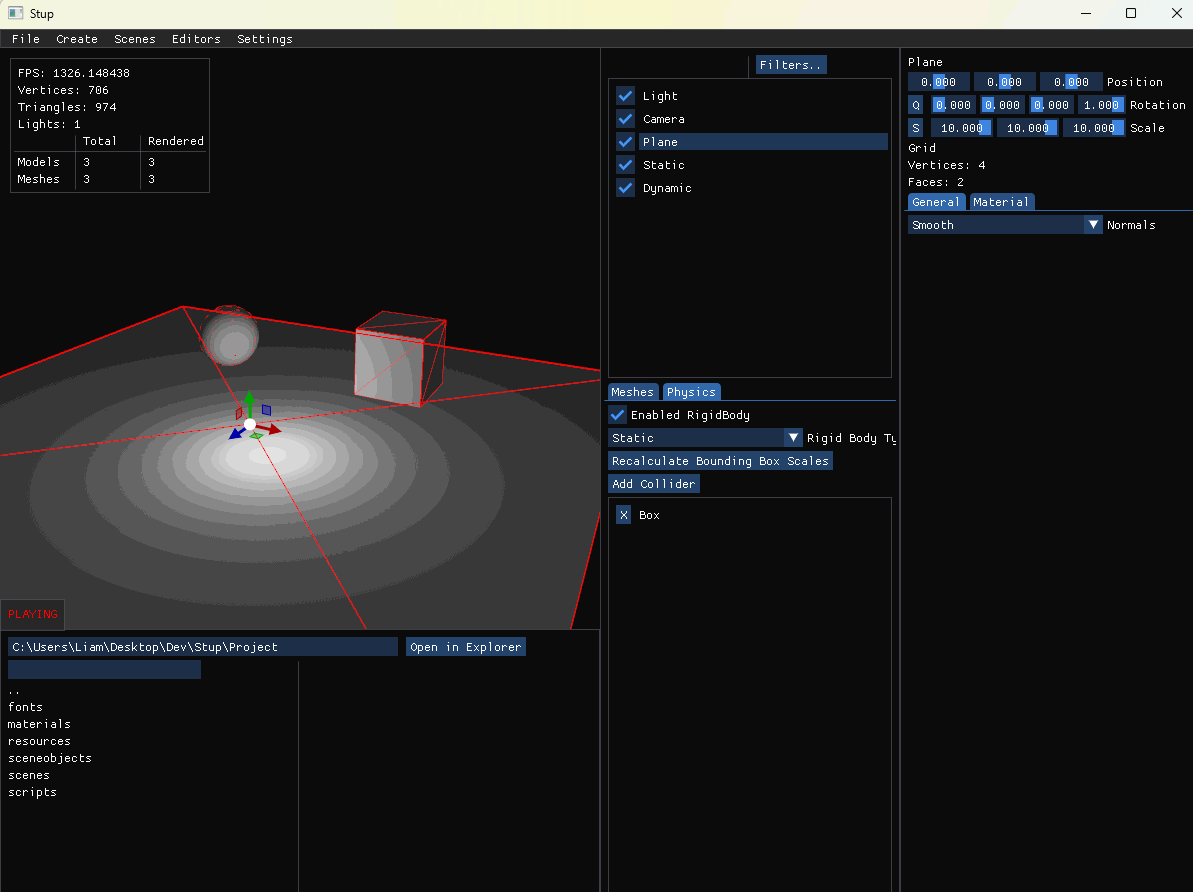Click the Q button beside Rotation fields
This screenshot has height=892, width=1193.
915,105
